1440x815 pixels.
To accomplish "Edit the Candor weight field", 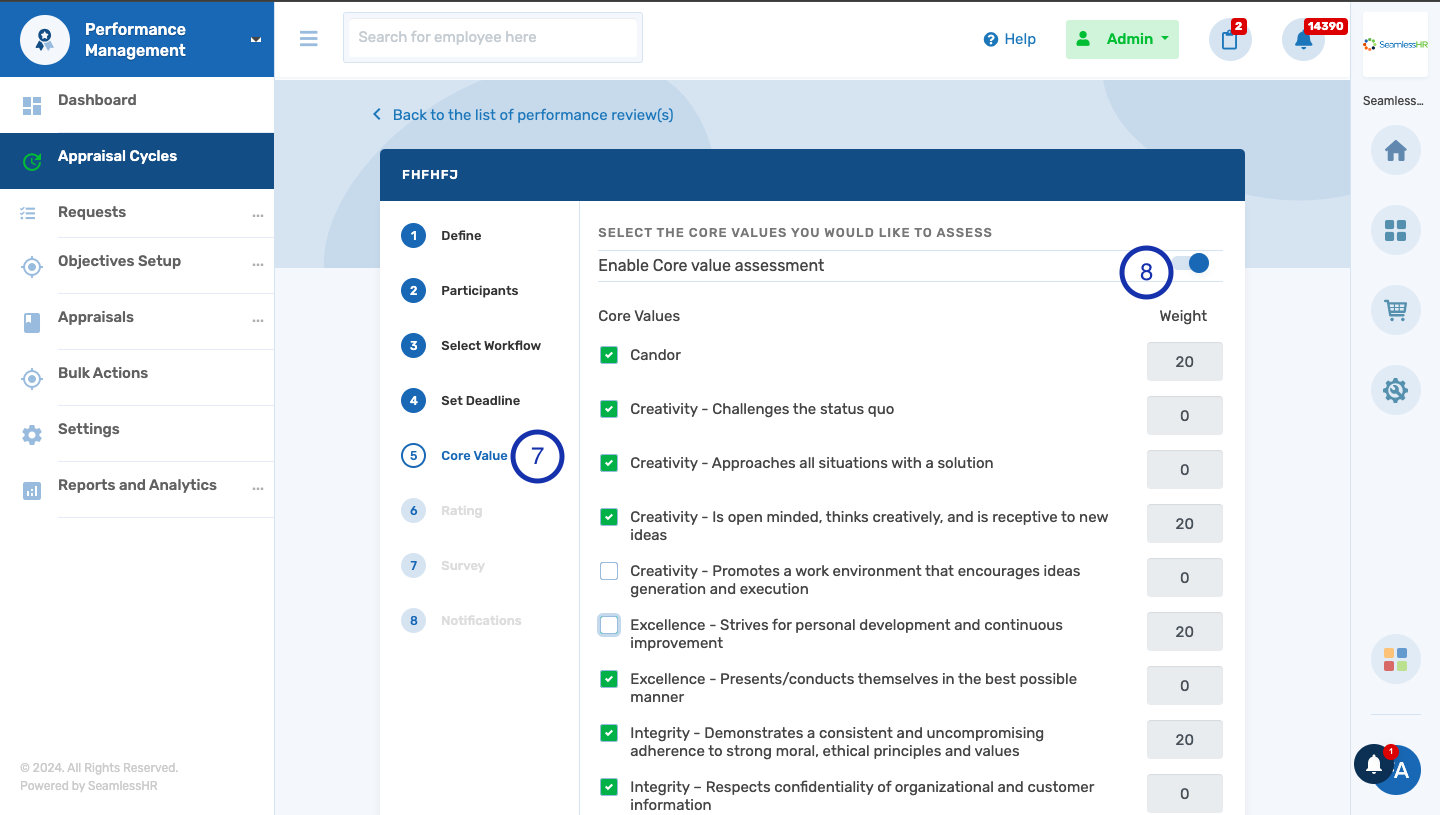I will pos(1185,362).
